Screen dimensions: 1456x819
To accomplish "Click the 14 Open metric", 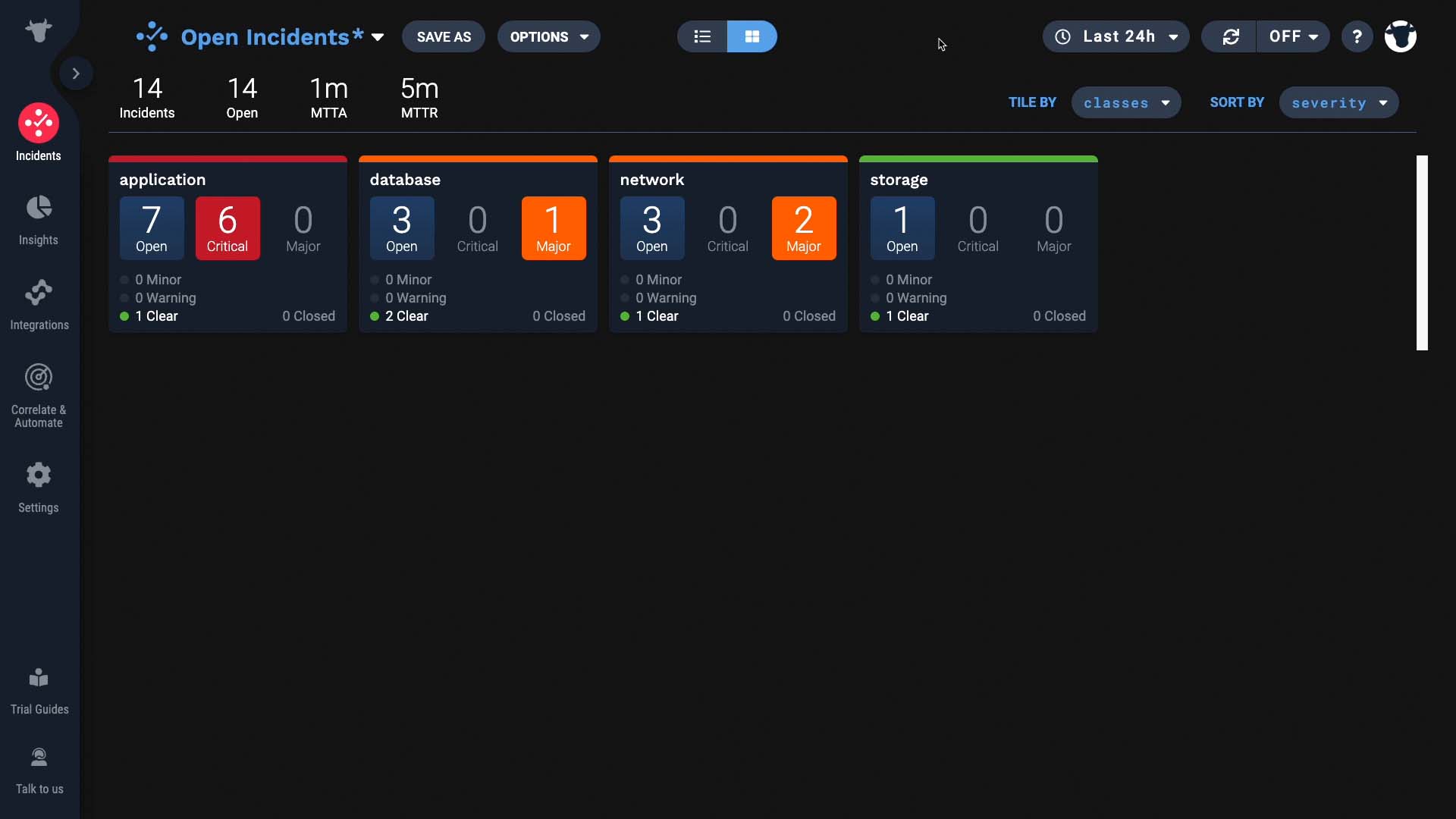I will point(242,98).
